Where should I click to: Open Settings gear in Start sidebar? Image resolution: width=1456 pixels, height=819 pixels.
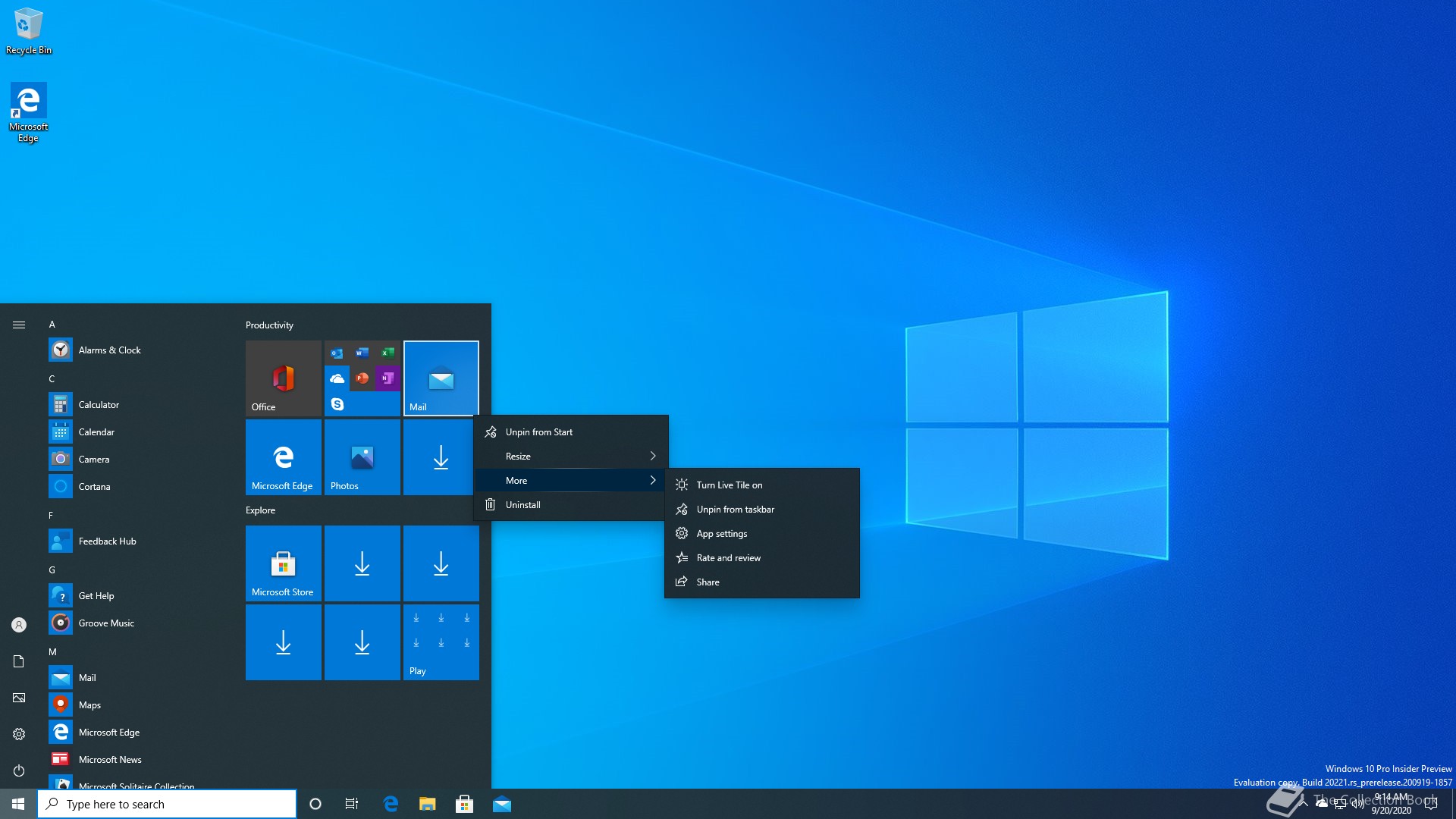(19, 734)
